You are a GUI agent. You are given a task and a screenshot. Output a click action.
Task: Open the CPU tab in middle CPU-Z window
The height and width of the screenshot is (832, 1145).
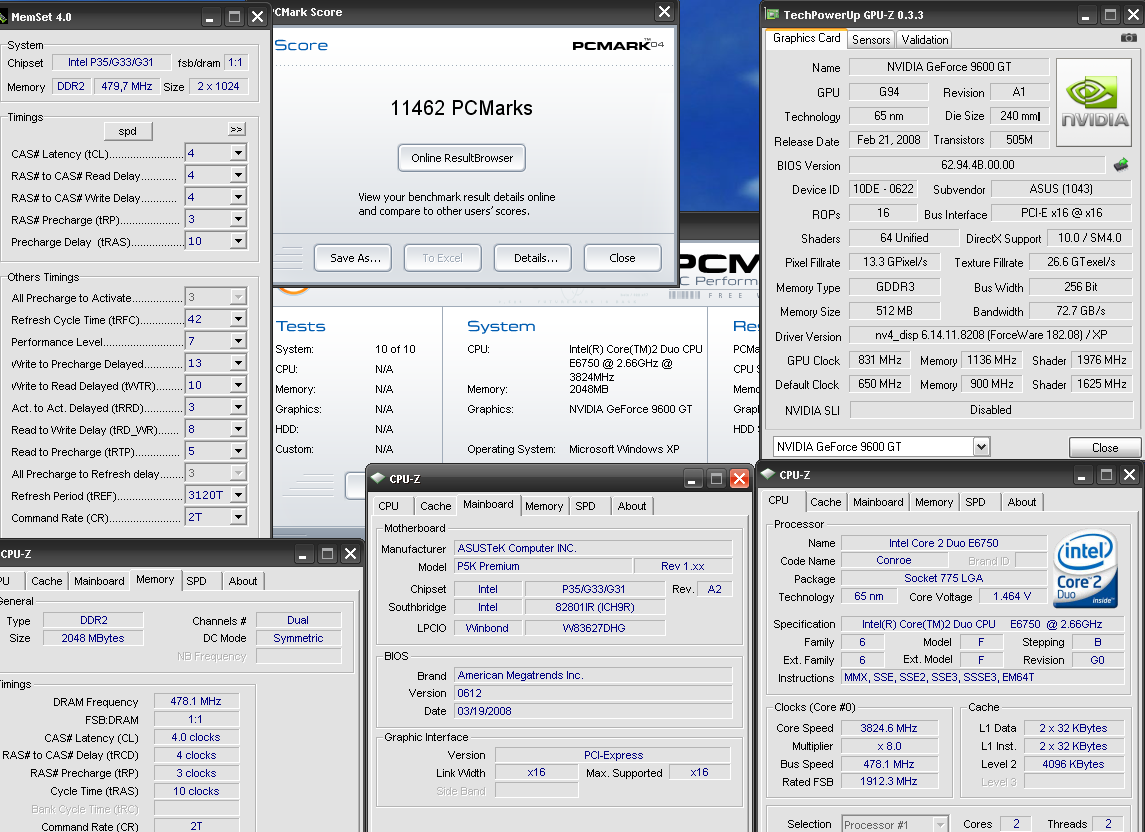point(388,505)
